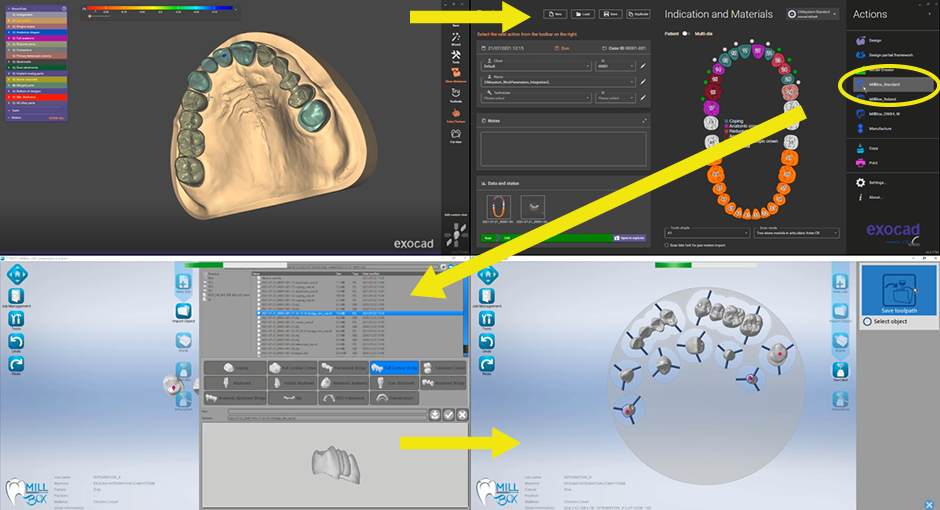
Task: Edit the Technician with pencil icon
Action: [643, 98]
